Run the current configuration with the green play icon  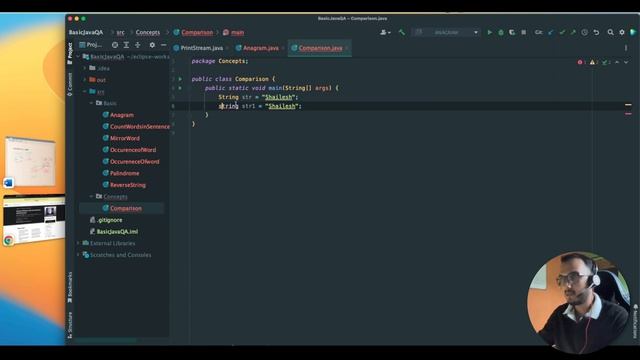point(489,32)
